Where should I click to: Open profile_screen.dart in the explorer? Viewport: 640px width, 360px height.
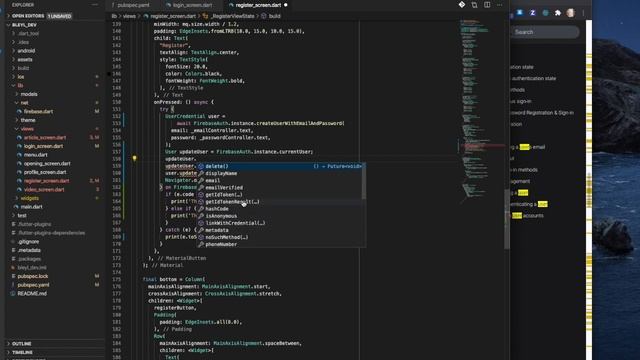[x=45, y=172]
